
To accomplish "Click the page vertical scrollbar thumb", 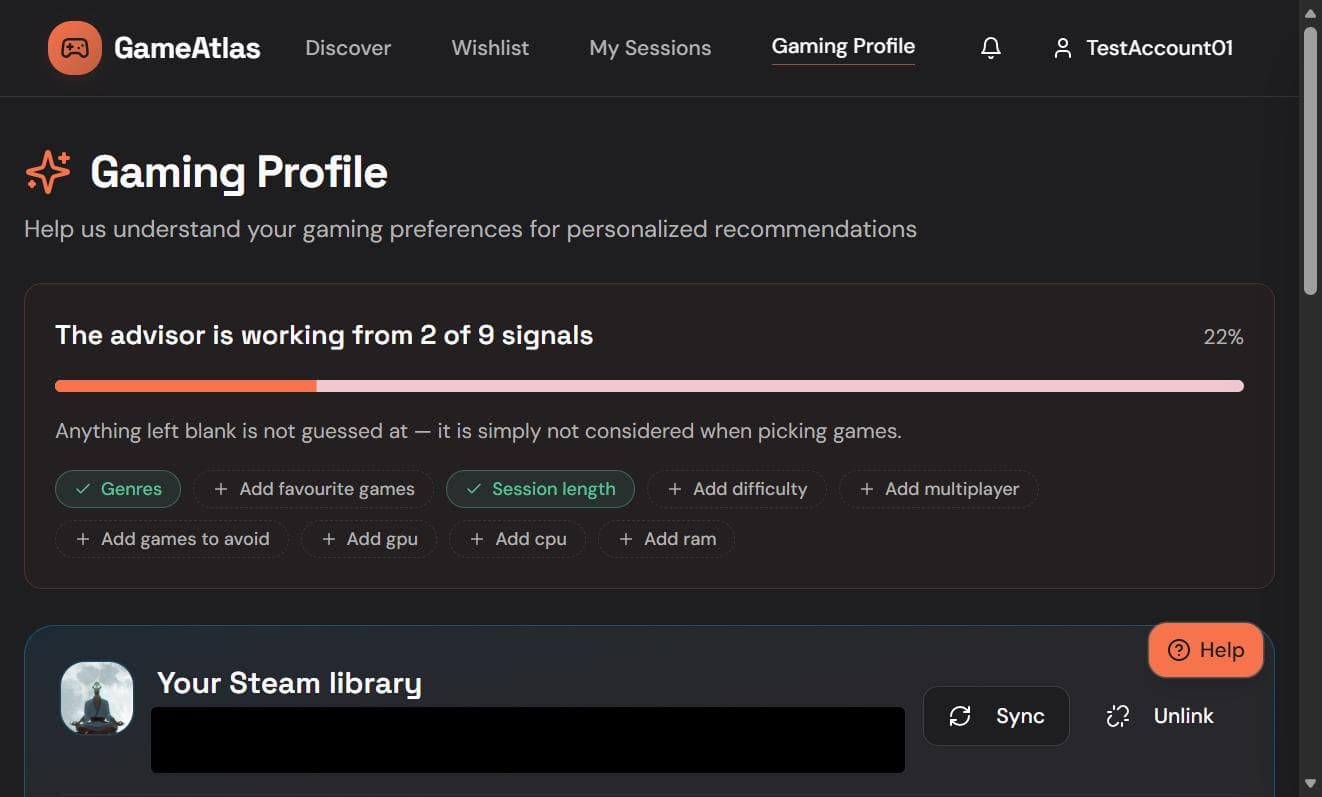I will [1311, 160].
